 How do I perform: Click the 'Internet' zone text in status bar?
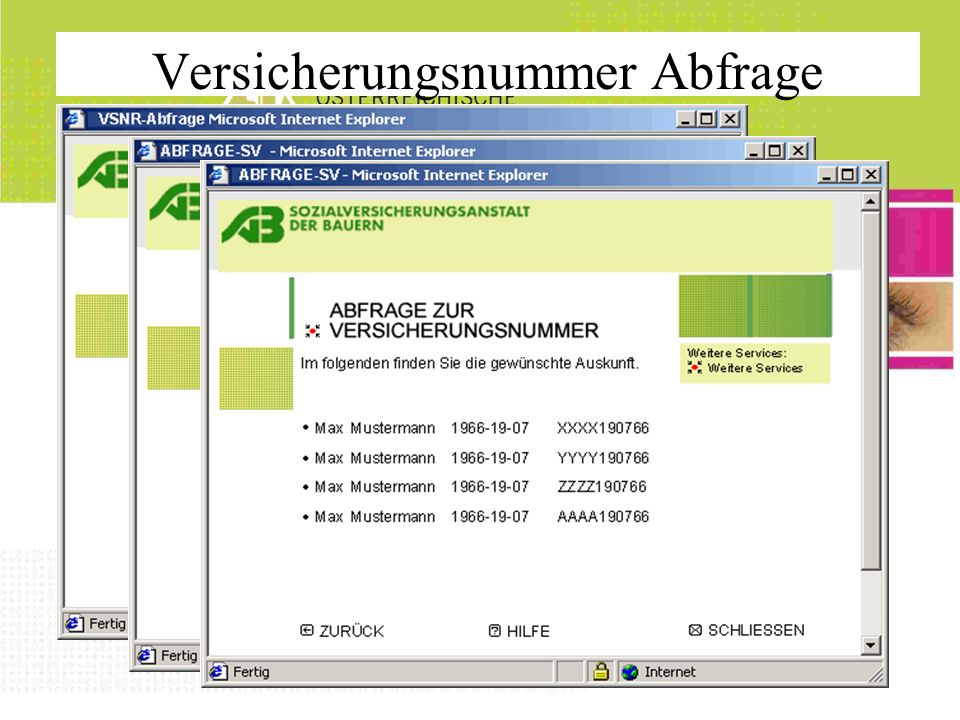click(x=670, y=672)
